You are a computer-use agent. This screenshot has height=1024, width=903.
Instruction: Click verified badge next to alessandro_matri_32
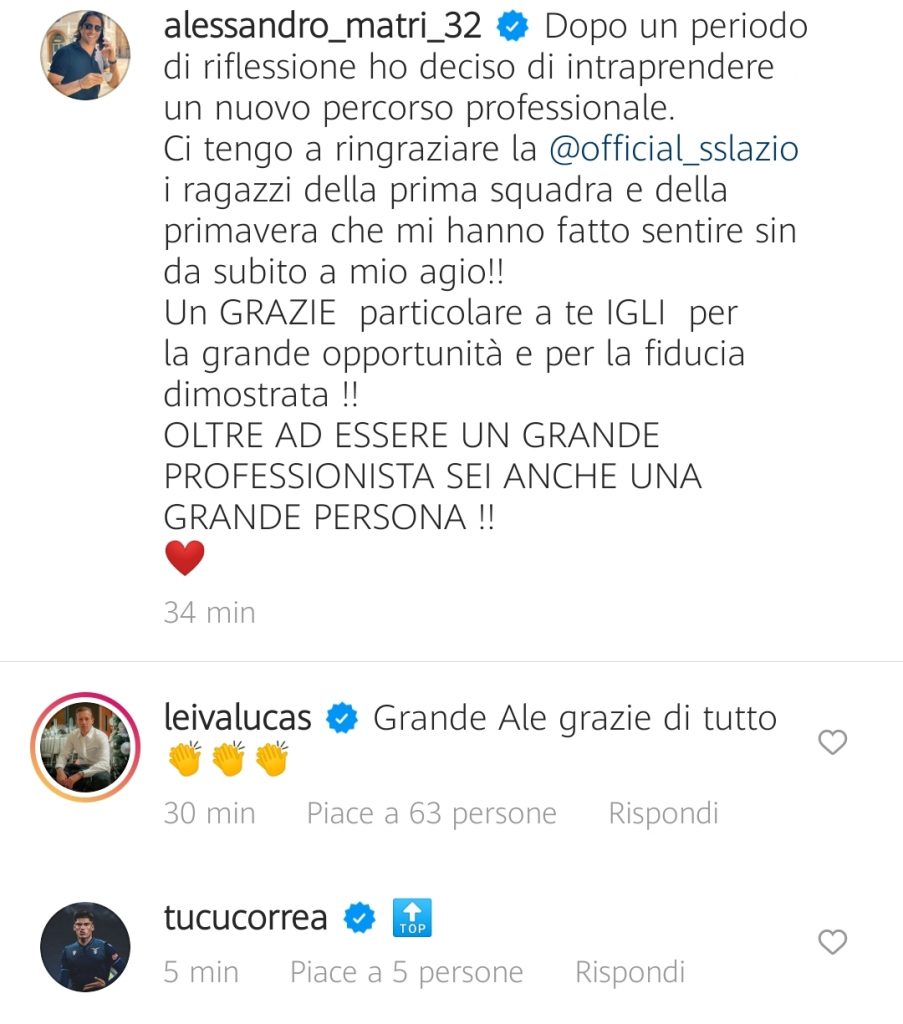tap(513, 27)
